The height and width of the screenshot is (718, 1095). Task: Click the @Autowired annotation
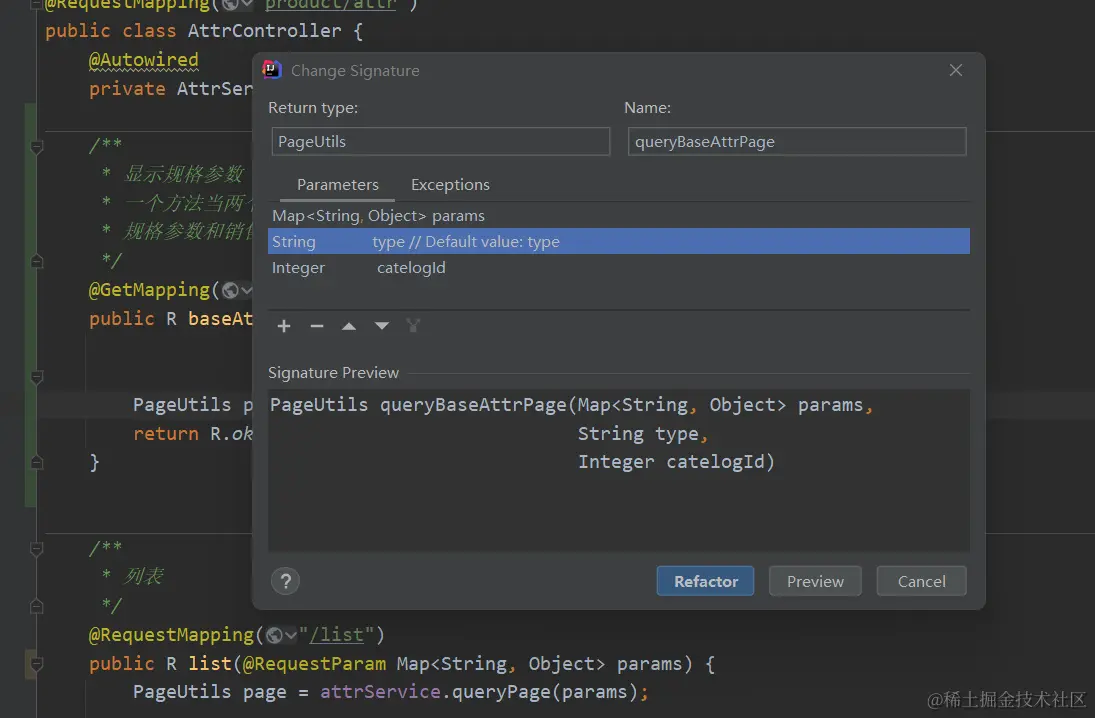143,60
